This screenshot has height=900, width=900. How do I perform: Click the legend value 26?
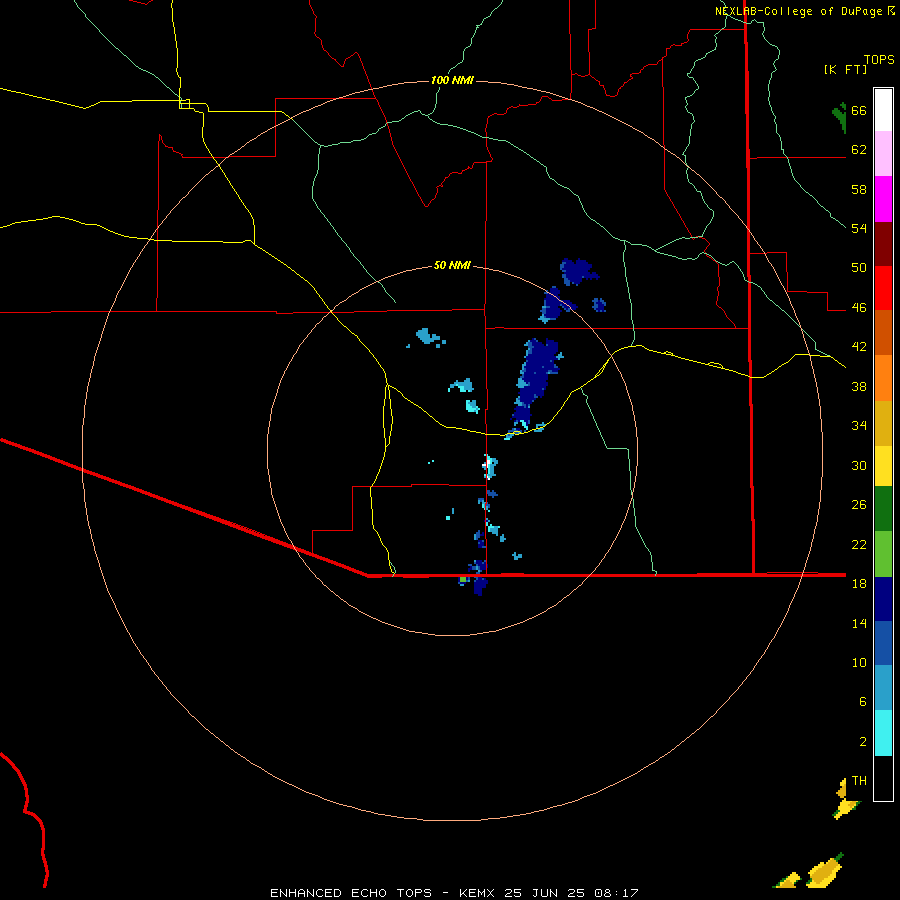859,505
